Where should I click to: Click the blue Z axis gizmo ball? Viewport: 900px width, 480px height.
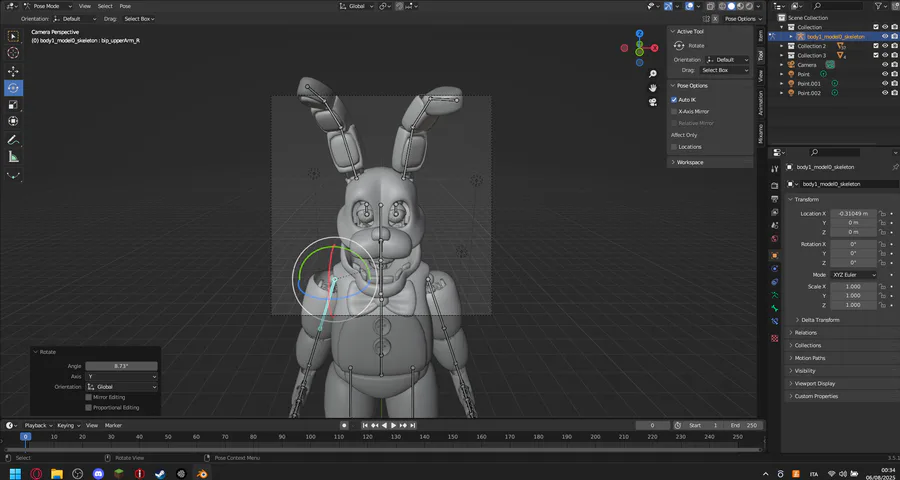[639, 34]
